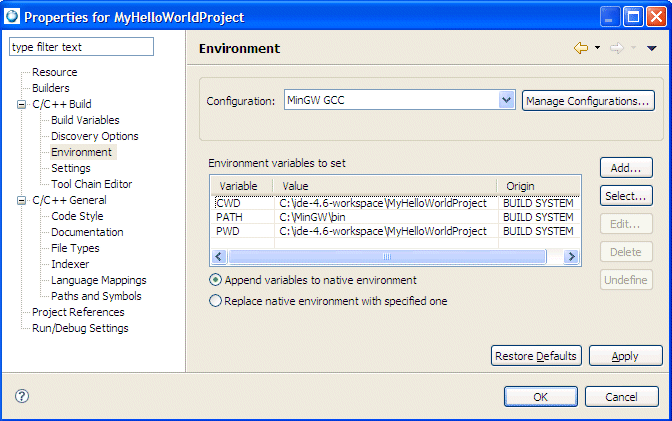Click the type filter text field
Screen dimensions: 672x421
(x=81, y=47)
